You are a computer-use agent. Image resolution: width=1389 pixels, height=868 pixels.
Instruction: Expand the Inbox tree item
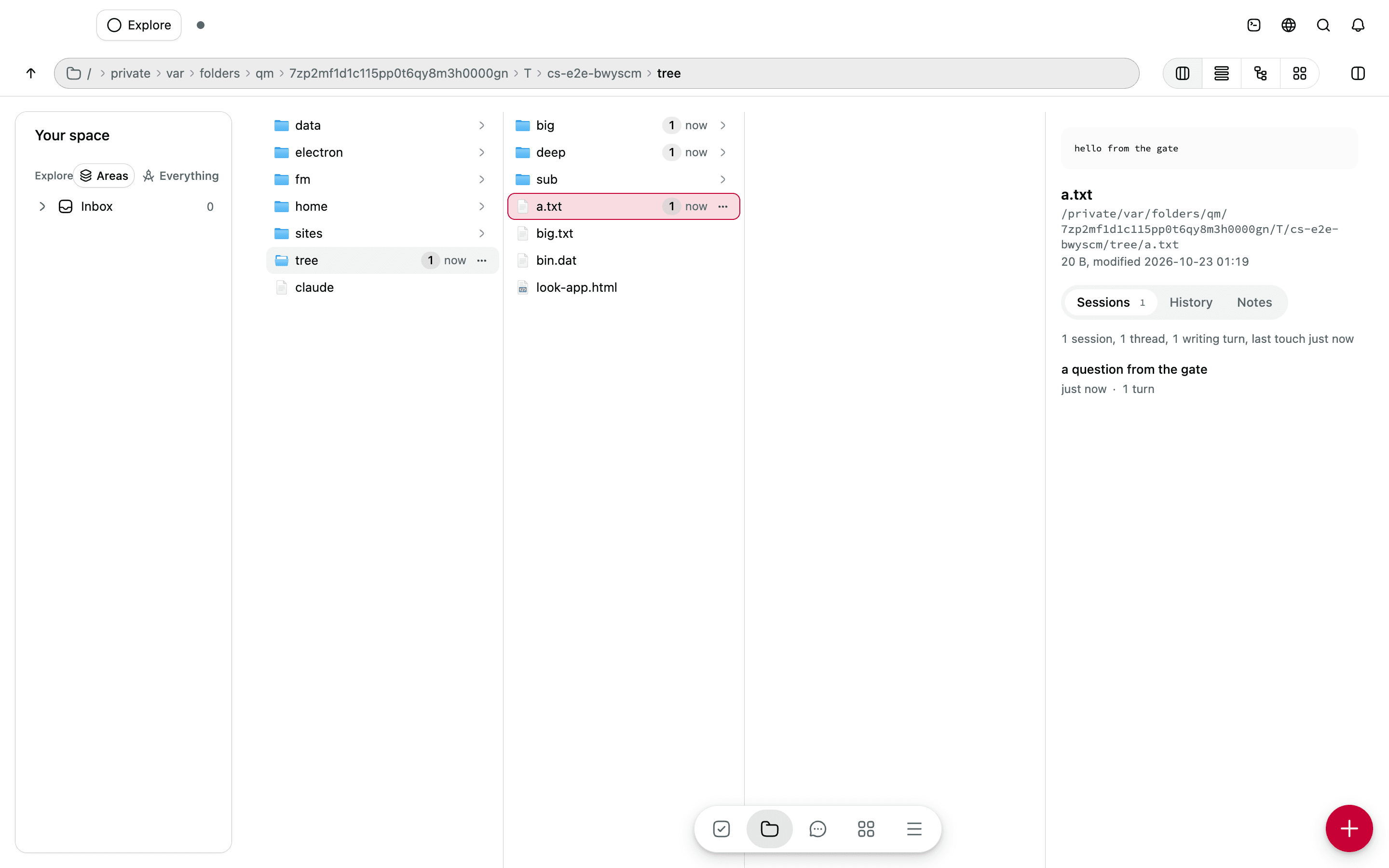[42, 206]
